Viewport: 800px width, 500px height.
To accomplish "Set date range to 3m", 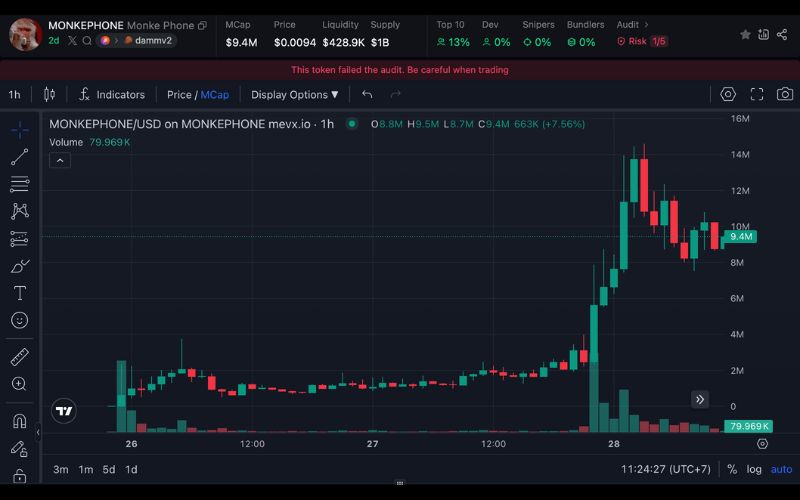I will click(61, 469).
